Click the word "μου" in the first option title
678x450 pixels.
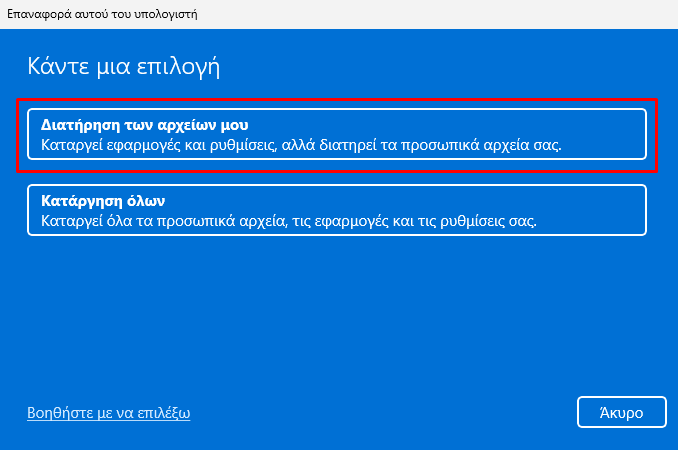(234, 126)
